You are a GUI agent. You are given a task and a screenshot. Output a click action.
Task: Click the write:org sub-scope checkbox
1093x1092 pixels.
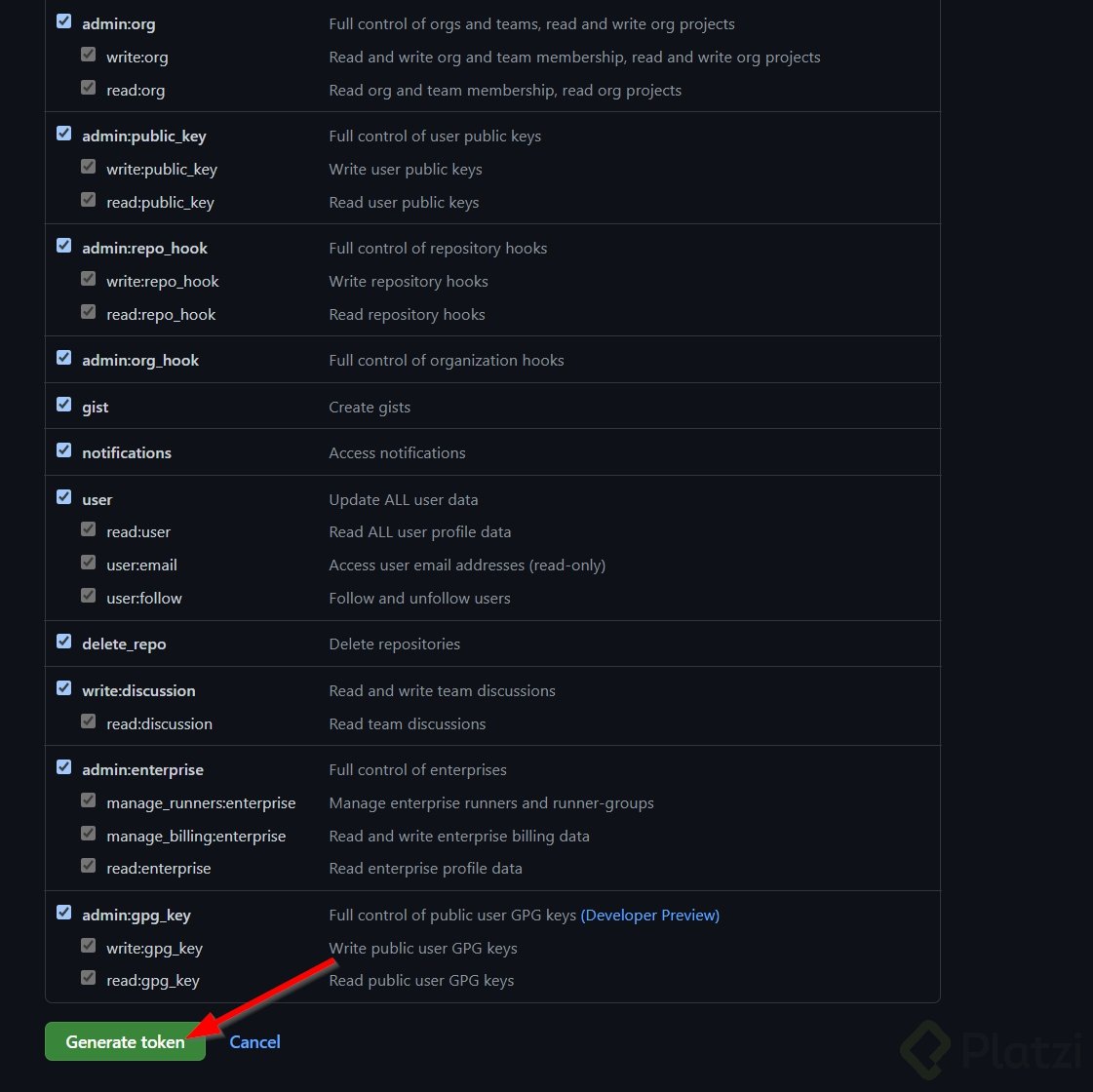[x=89, y=56]
